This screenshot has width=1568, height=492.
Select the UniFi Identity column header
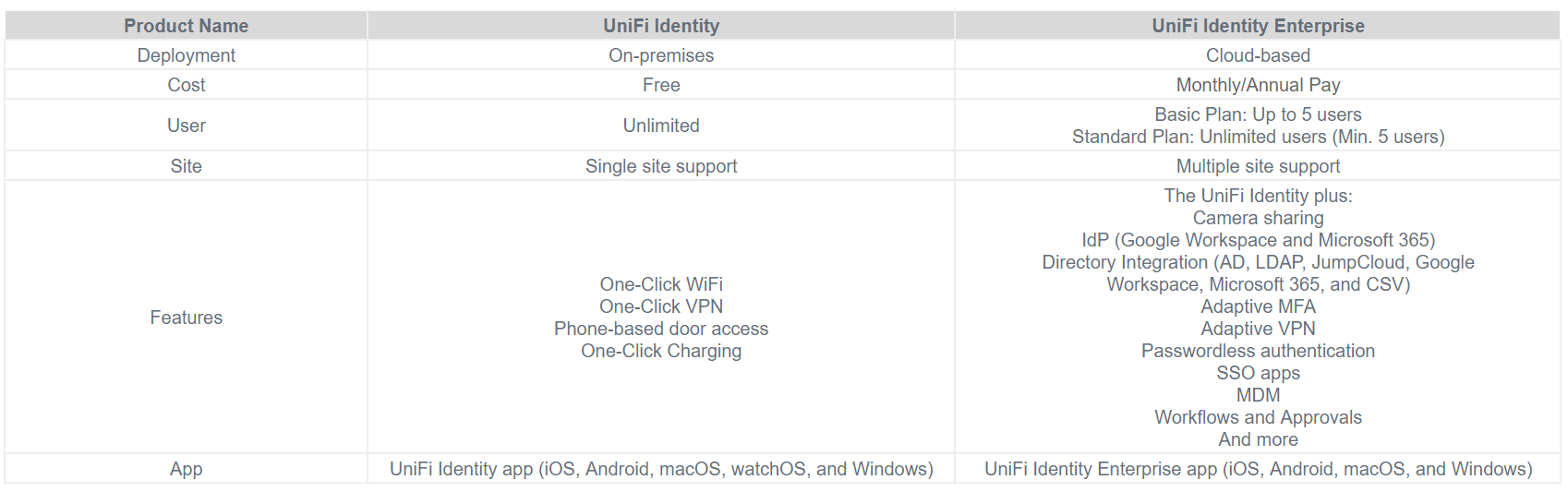point(661,26)
